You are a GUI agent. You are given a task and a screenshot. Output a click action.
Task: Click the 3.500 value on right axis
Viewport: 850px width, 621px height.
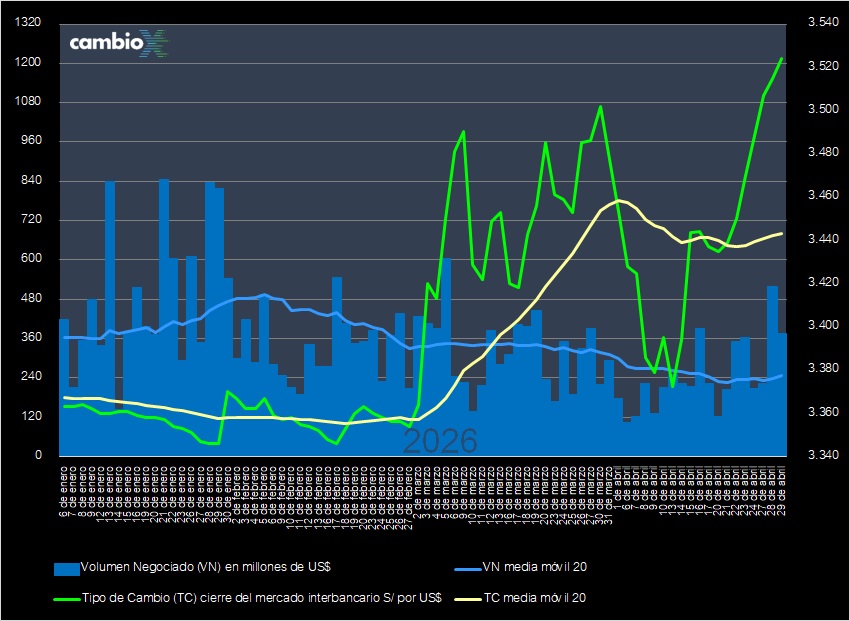pos(823,109)
